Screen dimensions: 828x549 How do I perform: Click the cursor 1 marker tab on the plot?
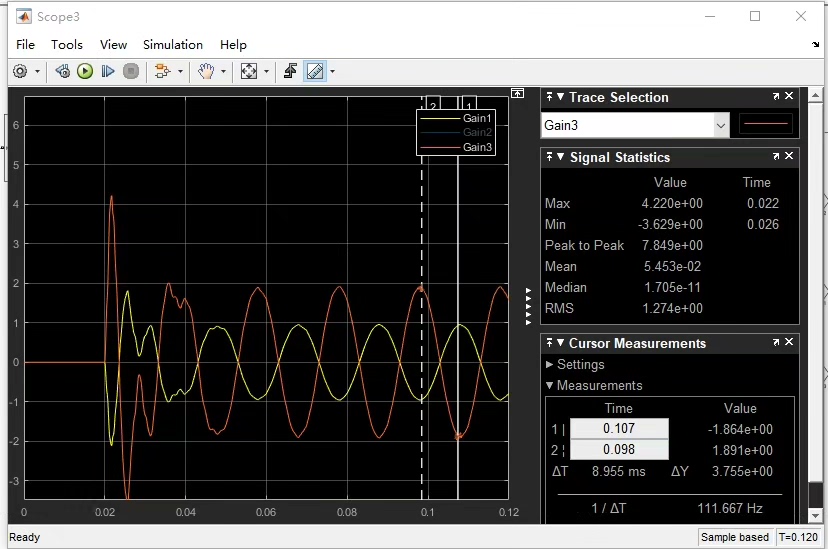click(469, 103)
